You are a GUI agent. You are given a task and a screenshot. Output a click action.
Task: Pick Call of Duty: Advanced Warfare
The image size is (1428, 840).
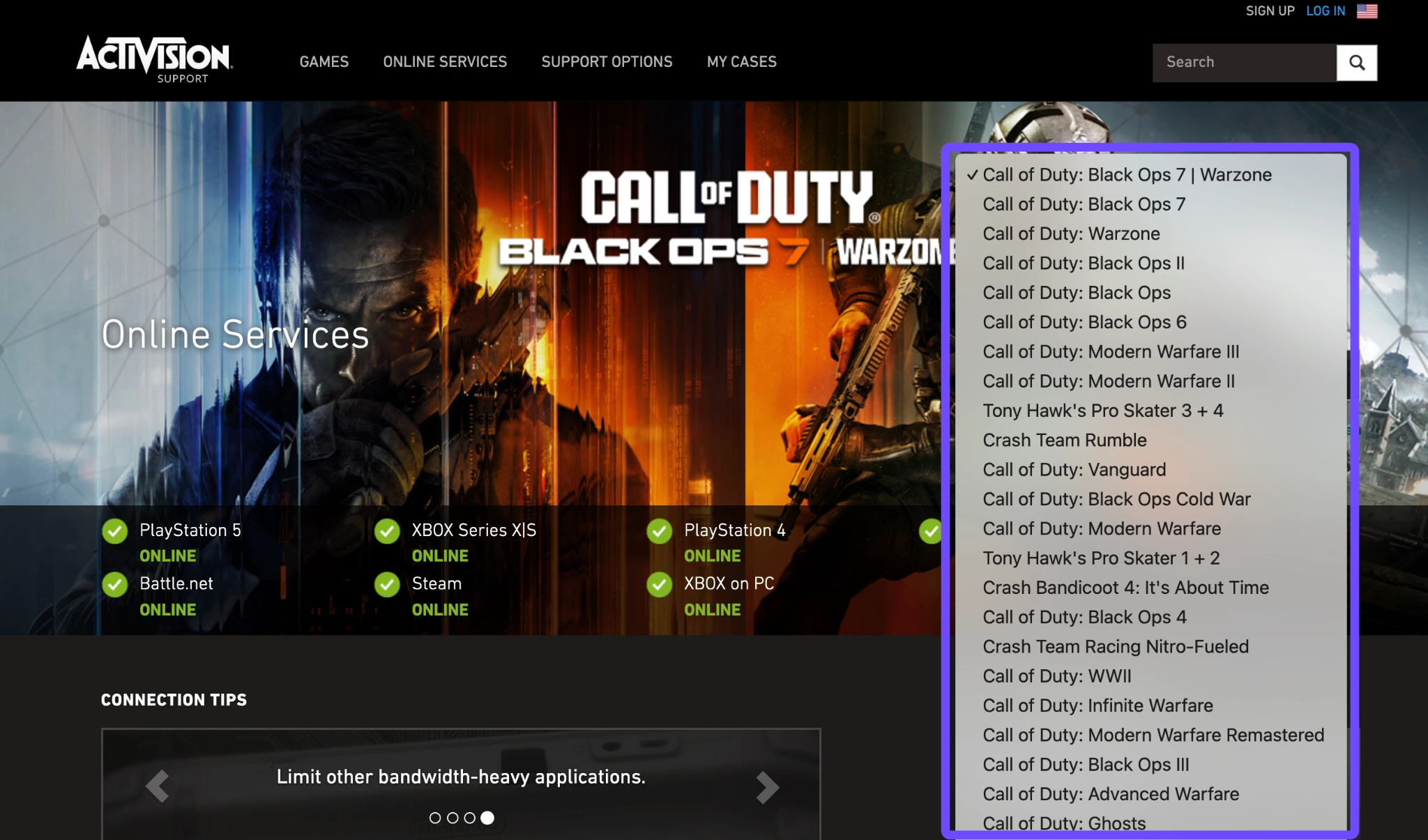coord(1151,795)
